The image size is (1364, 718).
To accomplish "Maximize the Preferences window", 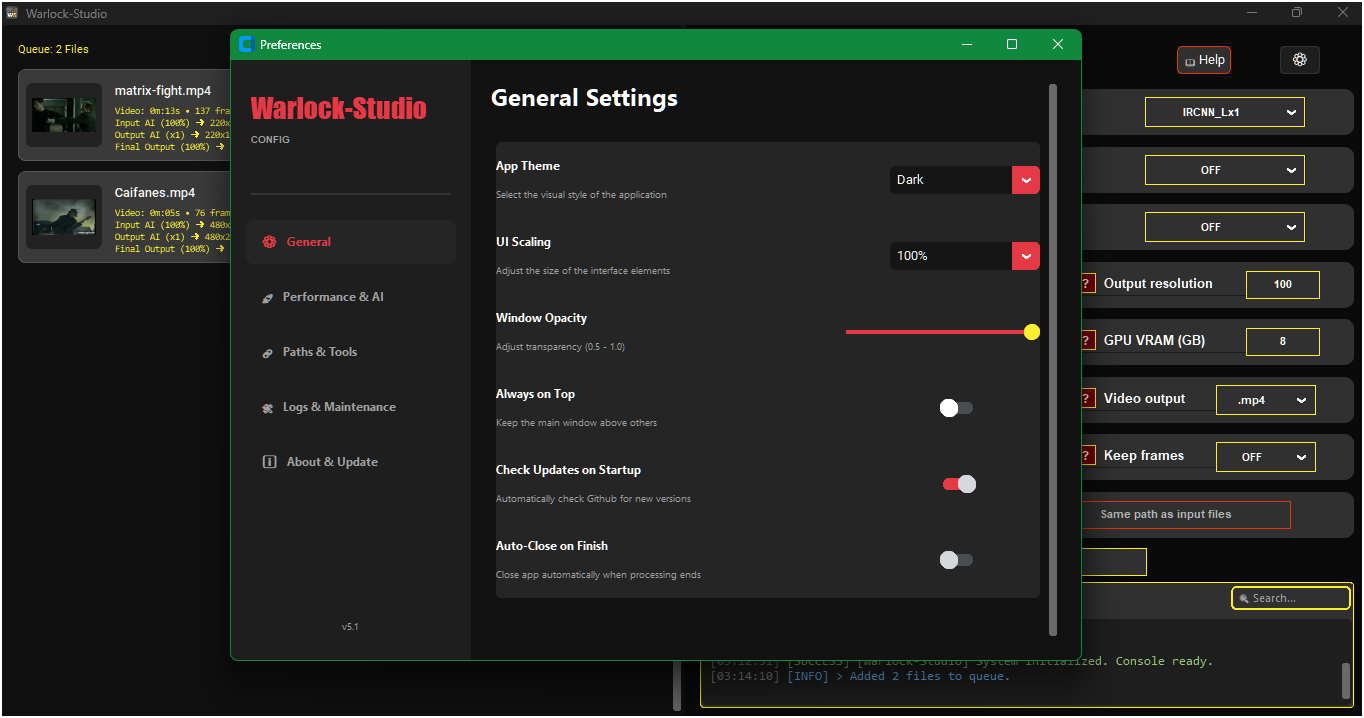I will pyautogui.click(x=1012, y=44).
